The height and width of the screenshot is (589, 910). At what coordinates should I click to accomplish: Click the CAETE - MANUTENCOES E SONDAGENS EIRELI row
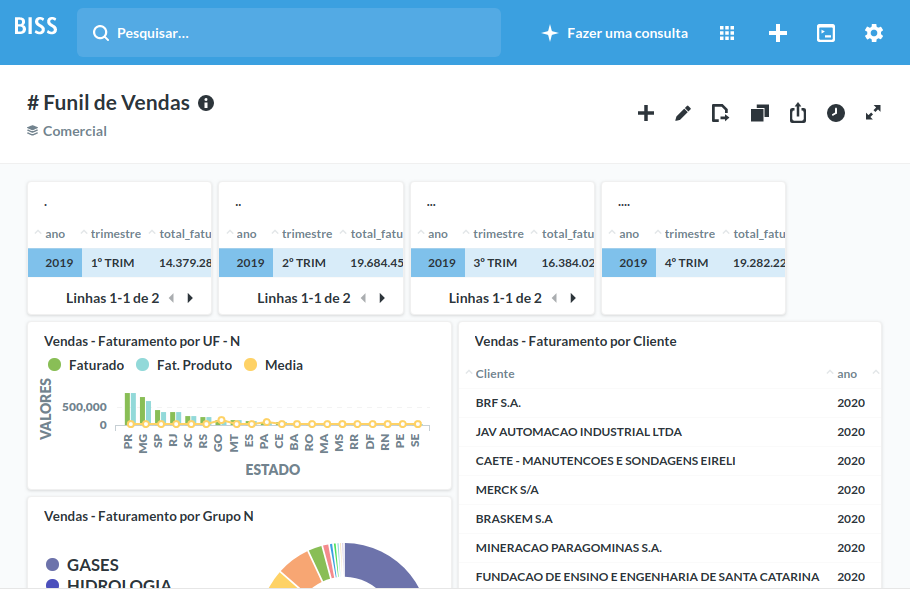(x=670, y=461)
